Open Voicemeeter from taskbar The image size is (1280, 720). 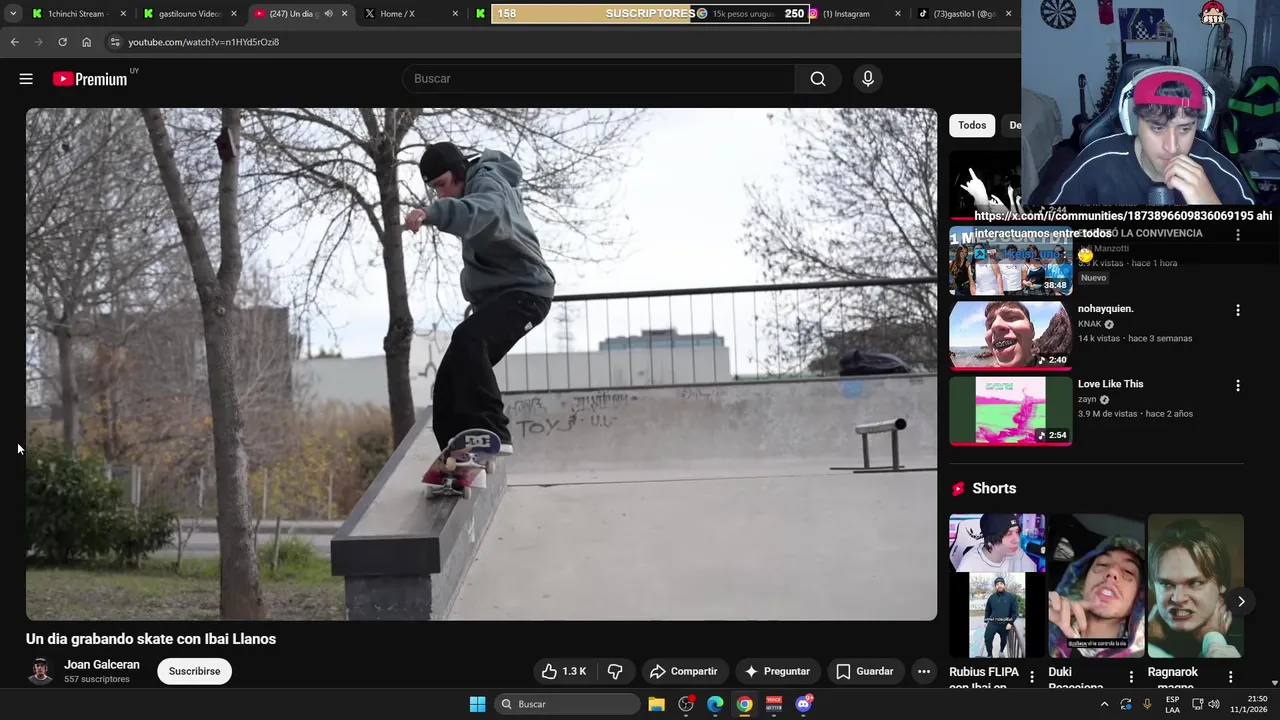pyautogui.click(x=773, y=704)
